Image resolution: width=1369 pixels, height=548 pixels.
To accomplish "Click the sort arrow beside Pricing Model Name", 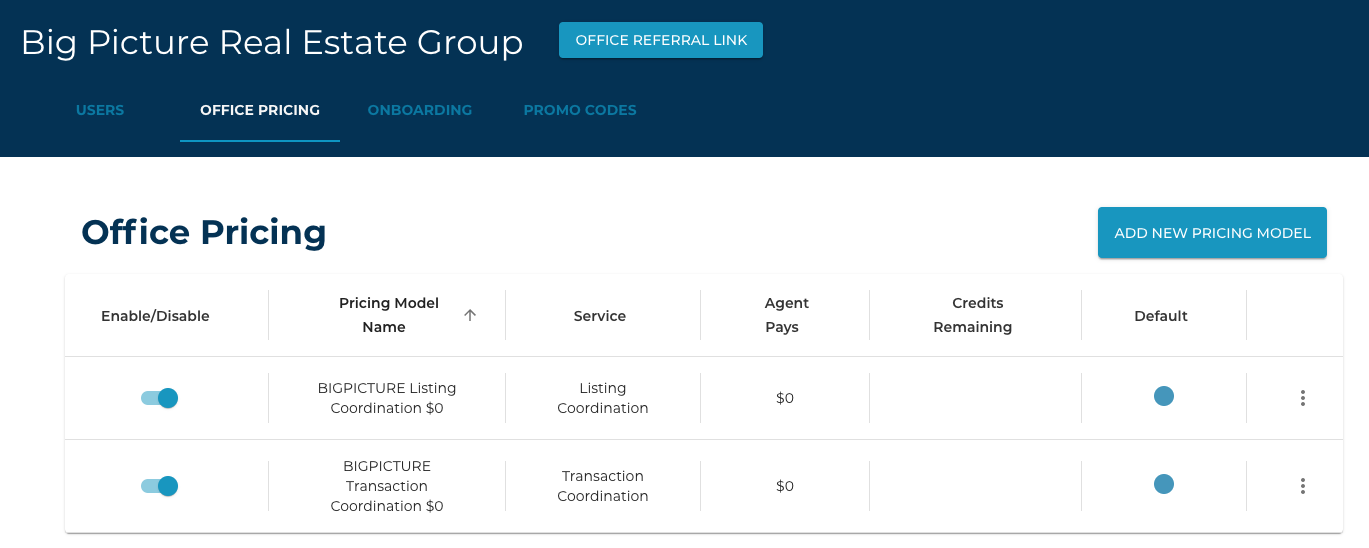I will point(470,315).
